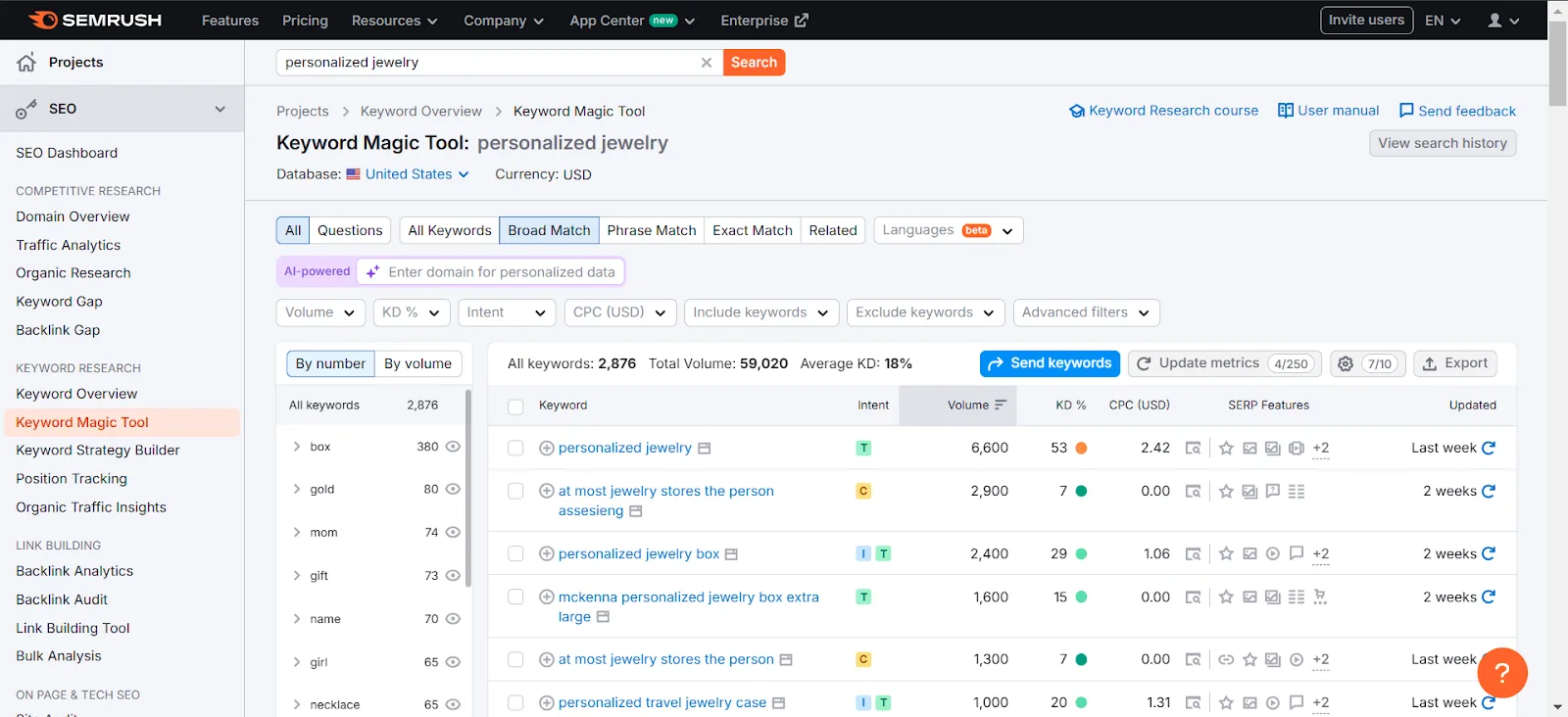The width and height of the screenshot is (1568, 717).
Task: Refresh metrics for 'personalized jewelry box' row
Action: [x=1489, y=553]
